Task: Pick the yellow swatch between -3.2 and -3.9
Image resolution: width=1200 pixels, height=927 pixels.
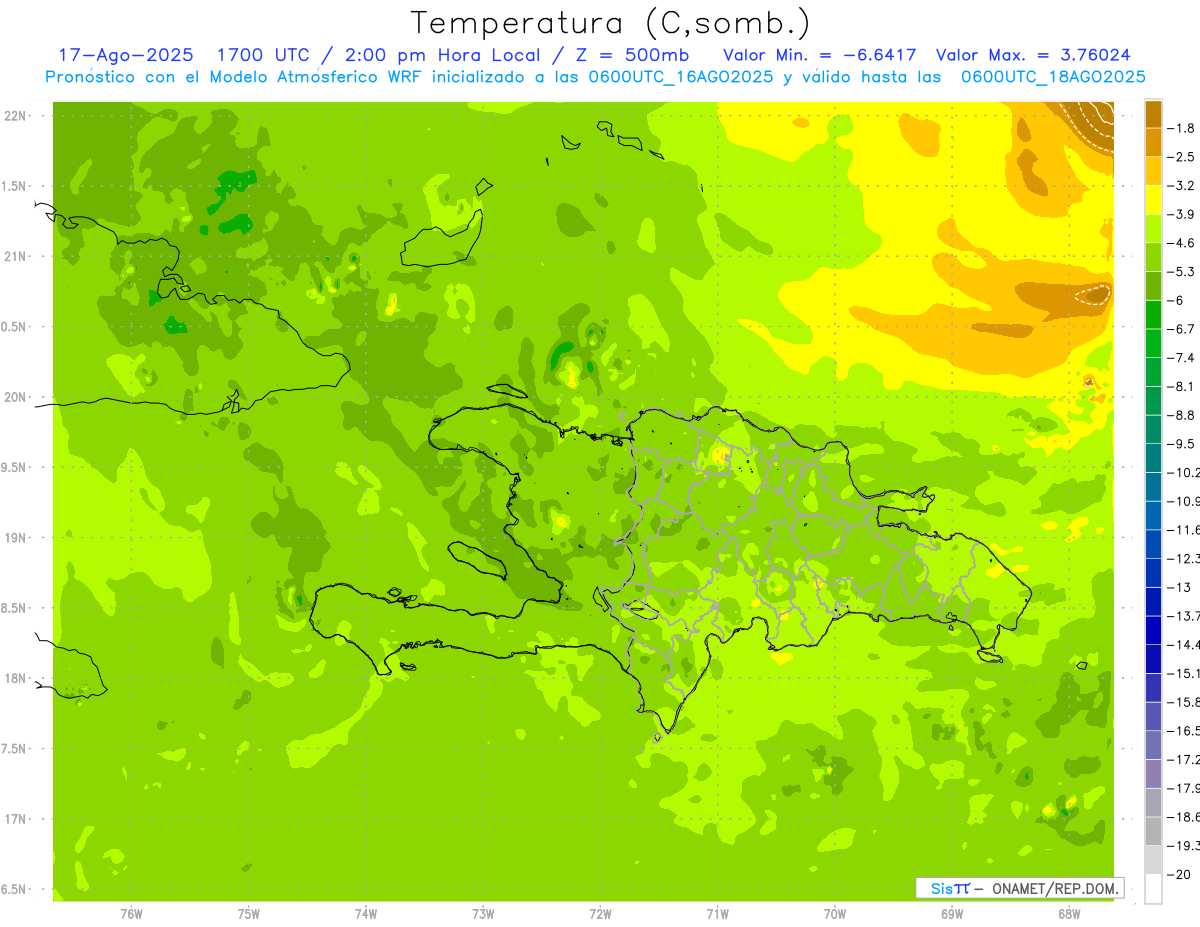Action: click(1153, 199)
